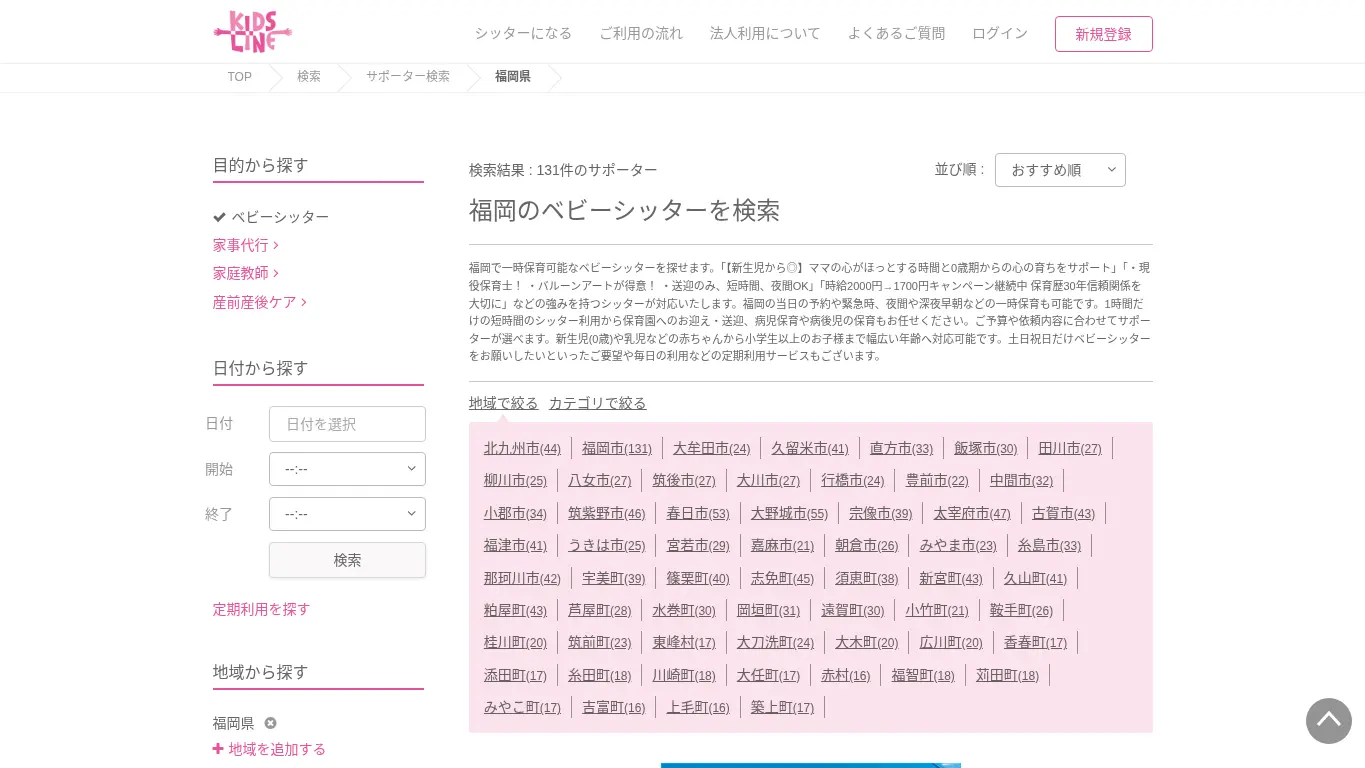1365x768 pixels.
Task: Filter by 太宰府市(47)
Action: tap(972, 514)
